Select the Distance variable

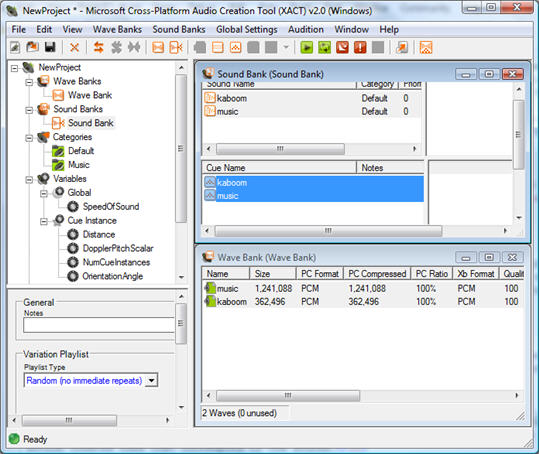point(99,235)
